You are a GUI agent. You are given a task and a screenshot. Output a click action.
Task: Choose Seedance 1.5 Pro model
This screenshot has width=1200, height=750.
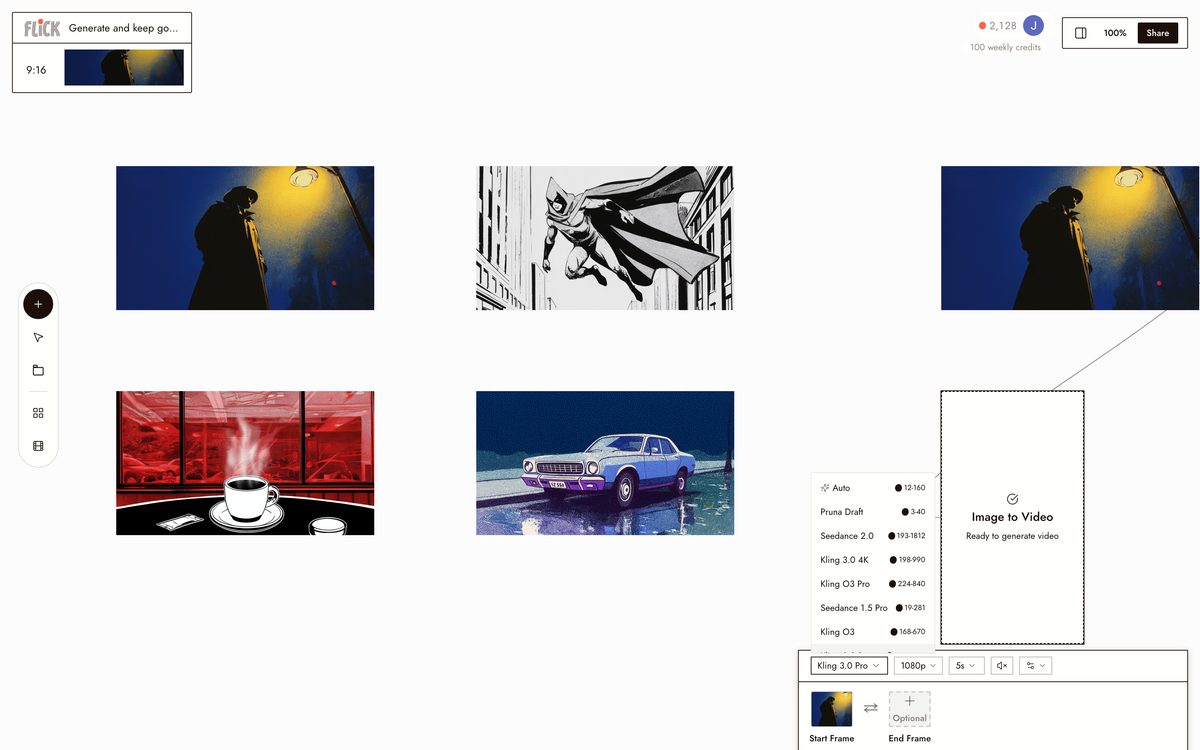pos(873,608)
